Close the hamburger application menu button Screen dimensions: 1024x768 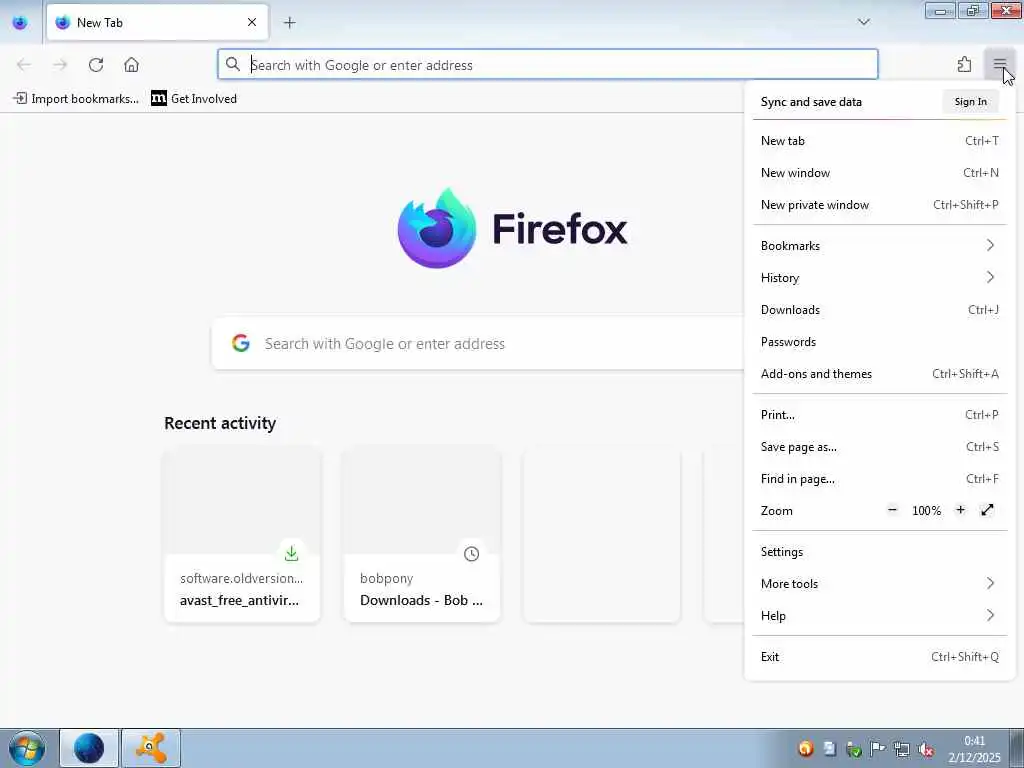coord(999,65)
